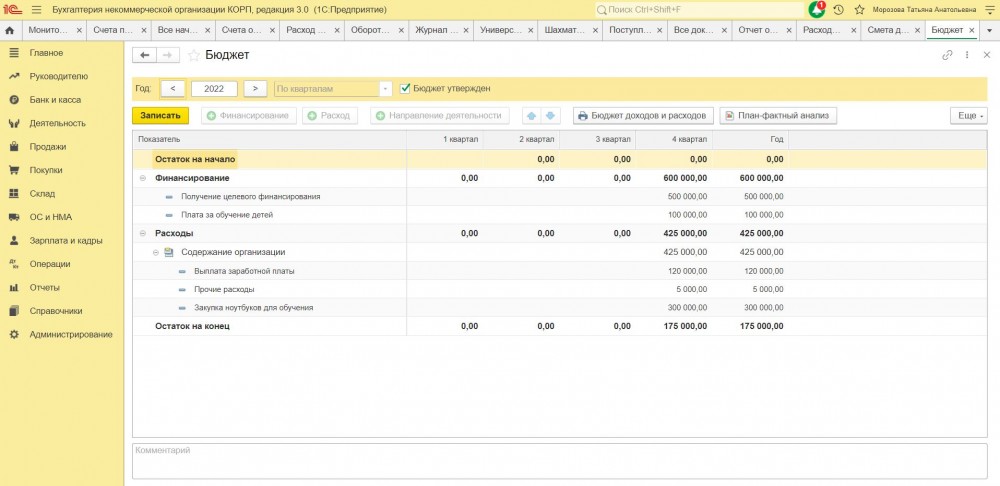Image resolution: width=1000 pixels, height=486 pixels.
Task: Click Бюджет доходов и расходов print button
Action: tap(643, 116)
